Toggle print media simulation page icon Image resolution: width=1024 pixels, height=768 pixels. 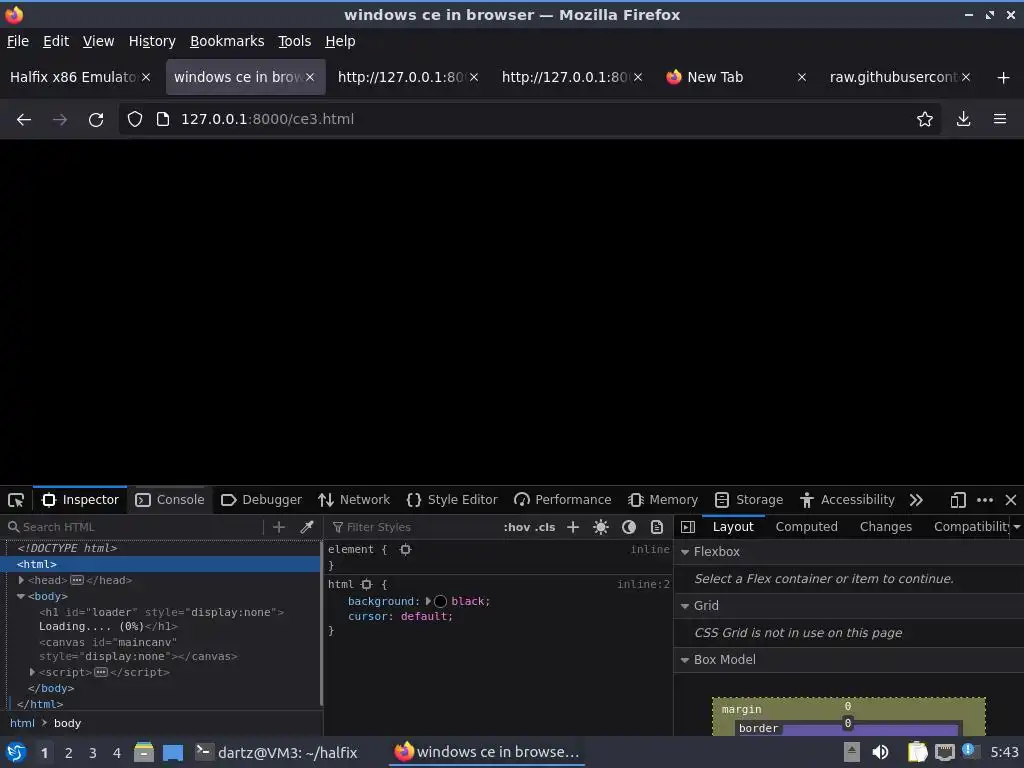[x=657, y=527]
